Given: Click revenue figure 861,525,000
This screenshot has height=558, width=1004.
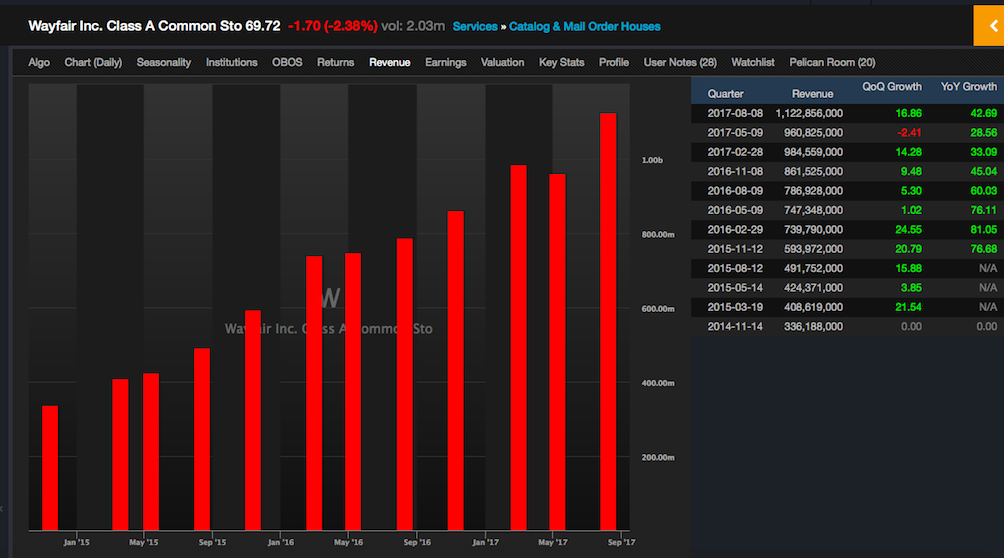Looking at the screenshot, I should 813,171.
